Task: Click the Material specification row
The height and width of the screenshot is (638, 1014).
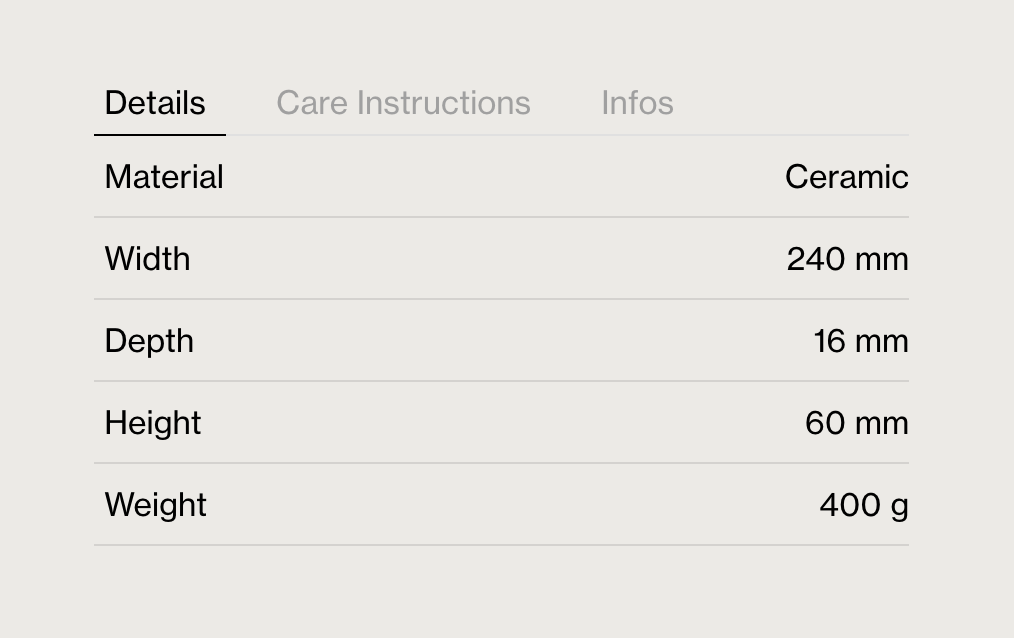Action: pyautogui.click(x=500, y=177)
